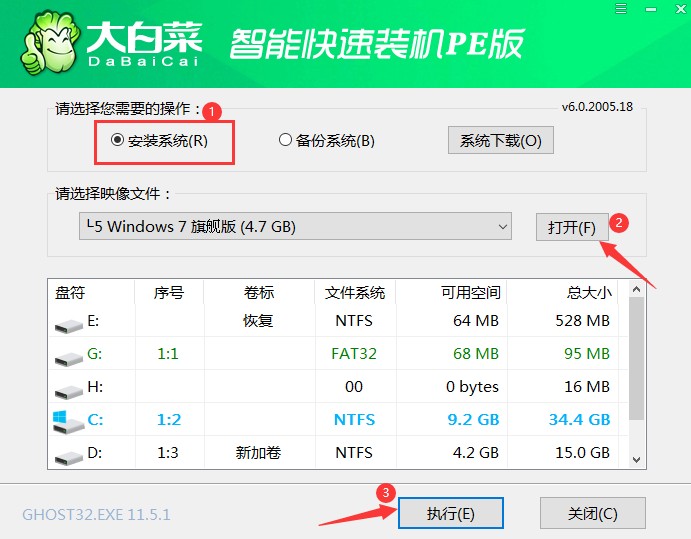This screenshot has height=539, width=691.
Task: Click the 关闭(C) button
Action: click(593, 513)
